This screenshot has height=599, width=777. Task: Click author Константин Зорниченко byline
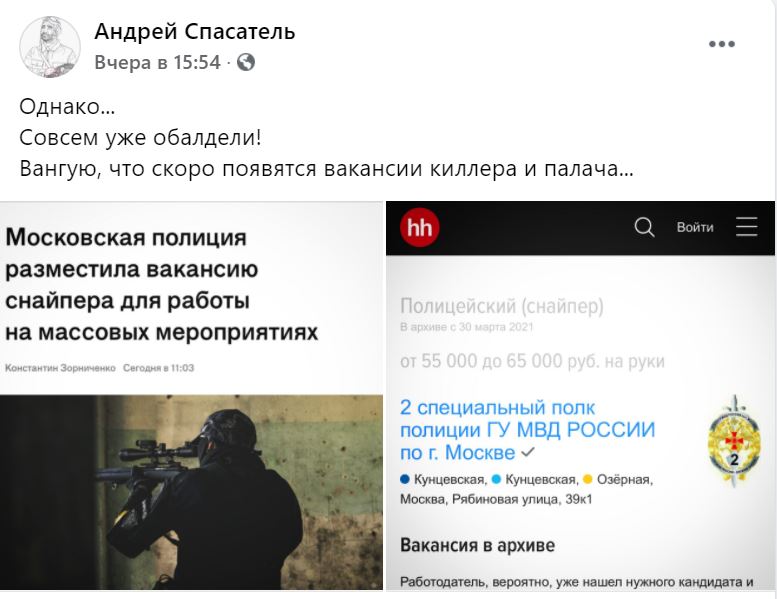(x=60, y=368)
